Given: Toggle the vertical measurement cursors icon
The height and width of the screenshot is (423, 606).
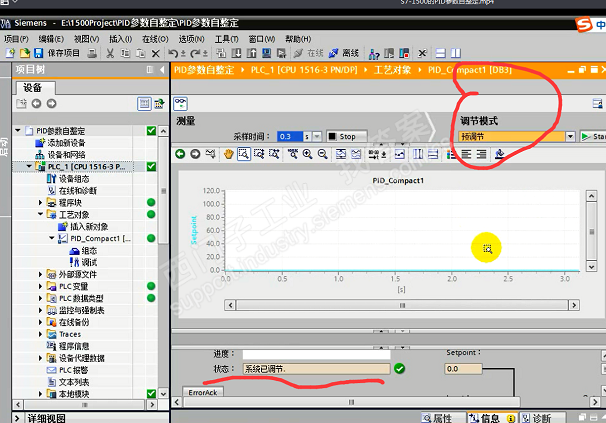Looking at the screenshot, I should [418, 154].
